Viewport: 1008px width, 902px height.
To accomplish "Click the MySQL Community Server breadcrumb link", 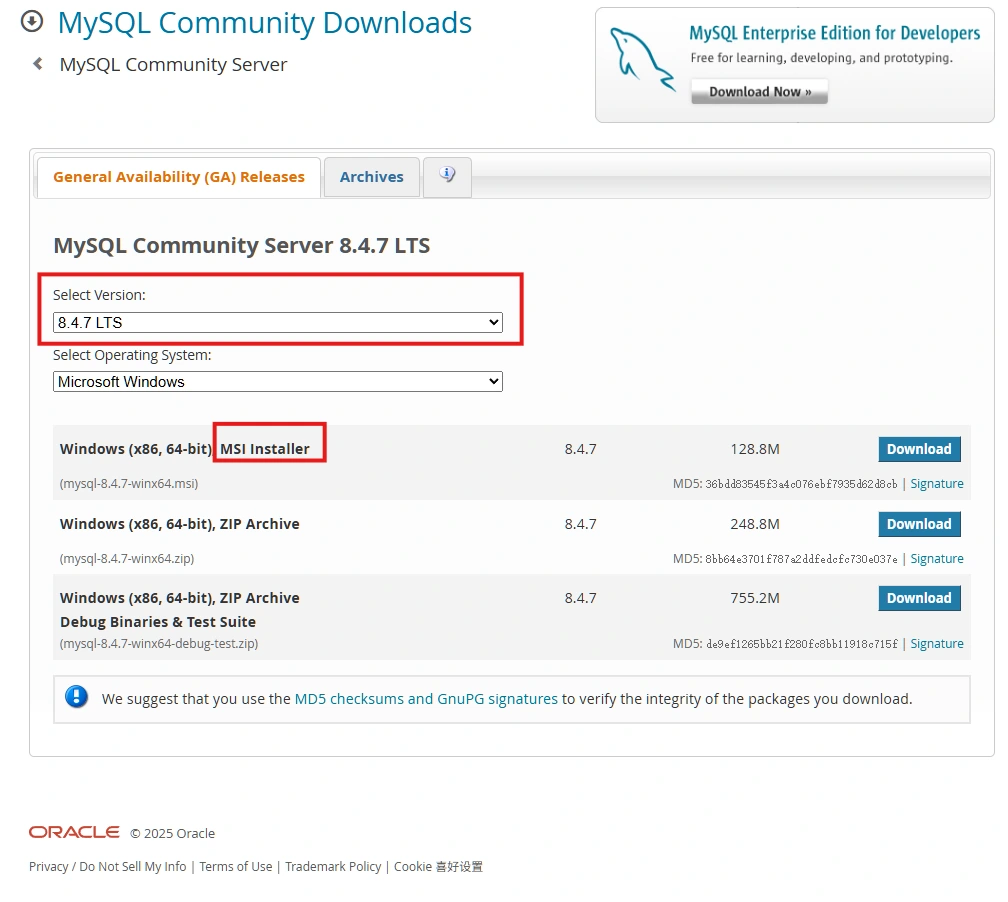I will pos(173,65).
